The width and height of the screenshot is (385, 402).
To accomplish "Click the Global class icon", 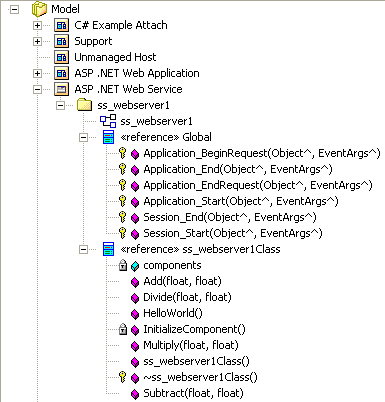I will 109,137.
